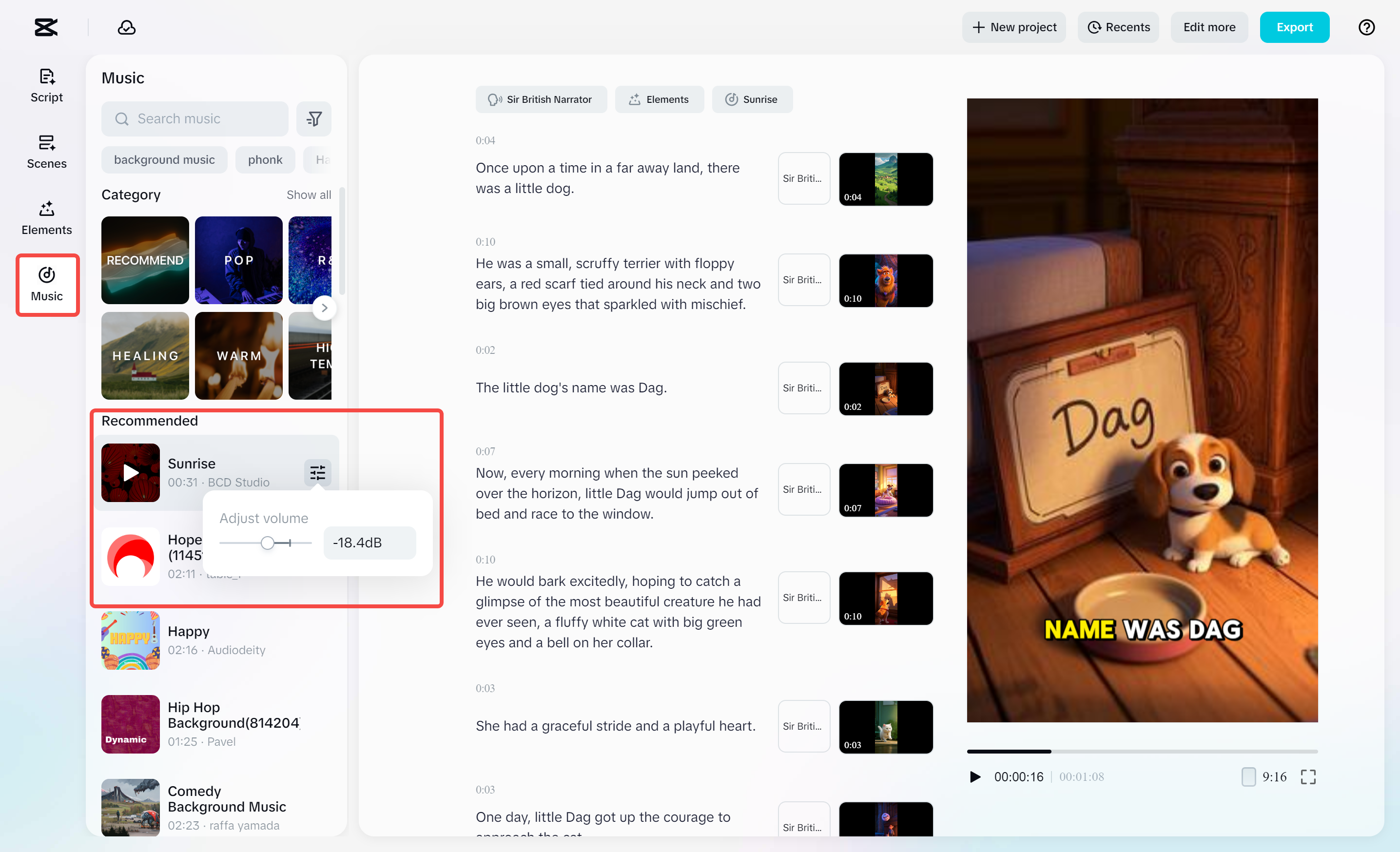
Task: Play the Sunrise track thumbnail
Action: point(131,473)
